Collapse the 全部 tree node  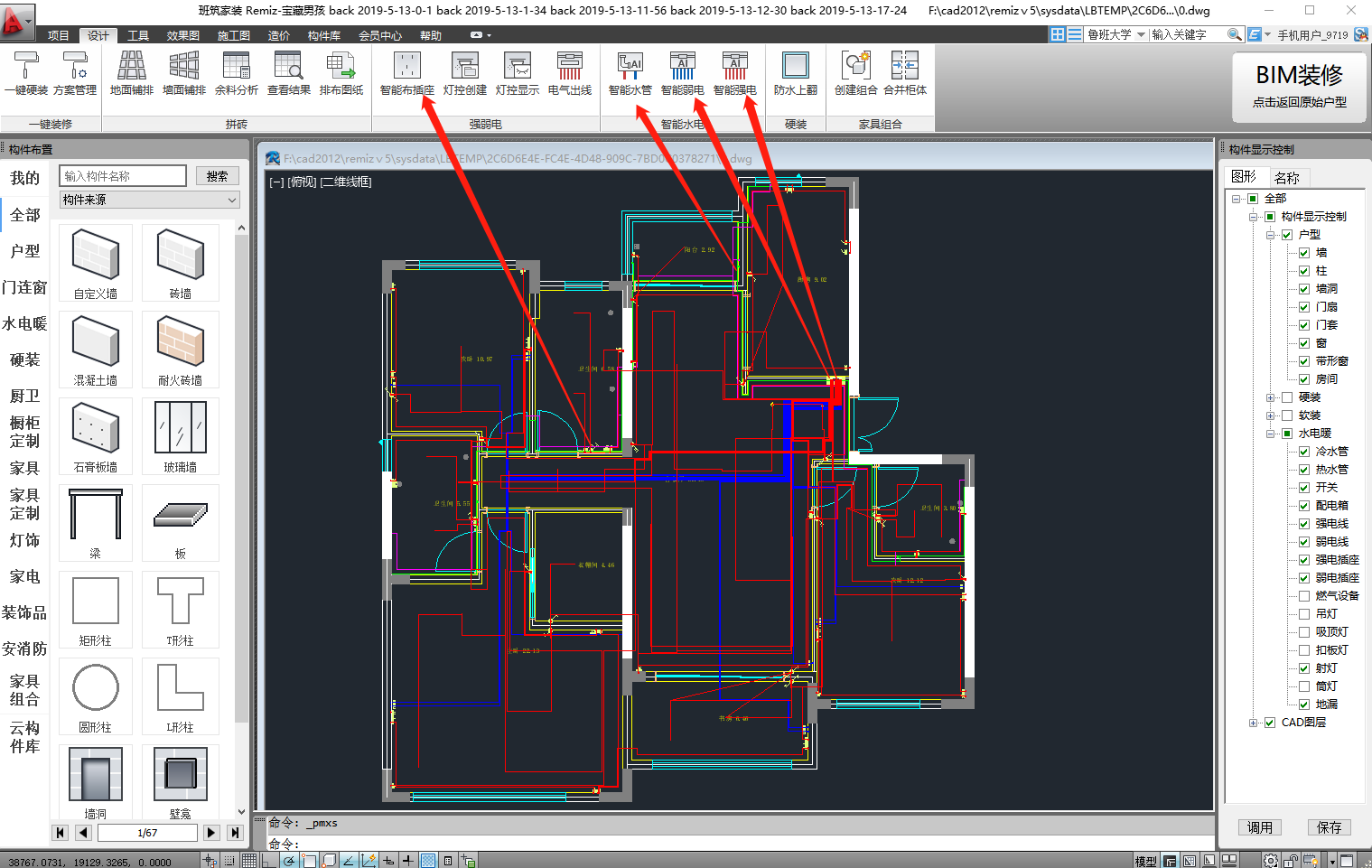coord(1236,199)
